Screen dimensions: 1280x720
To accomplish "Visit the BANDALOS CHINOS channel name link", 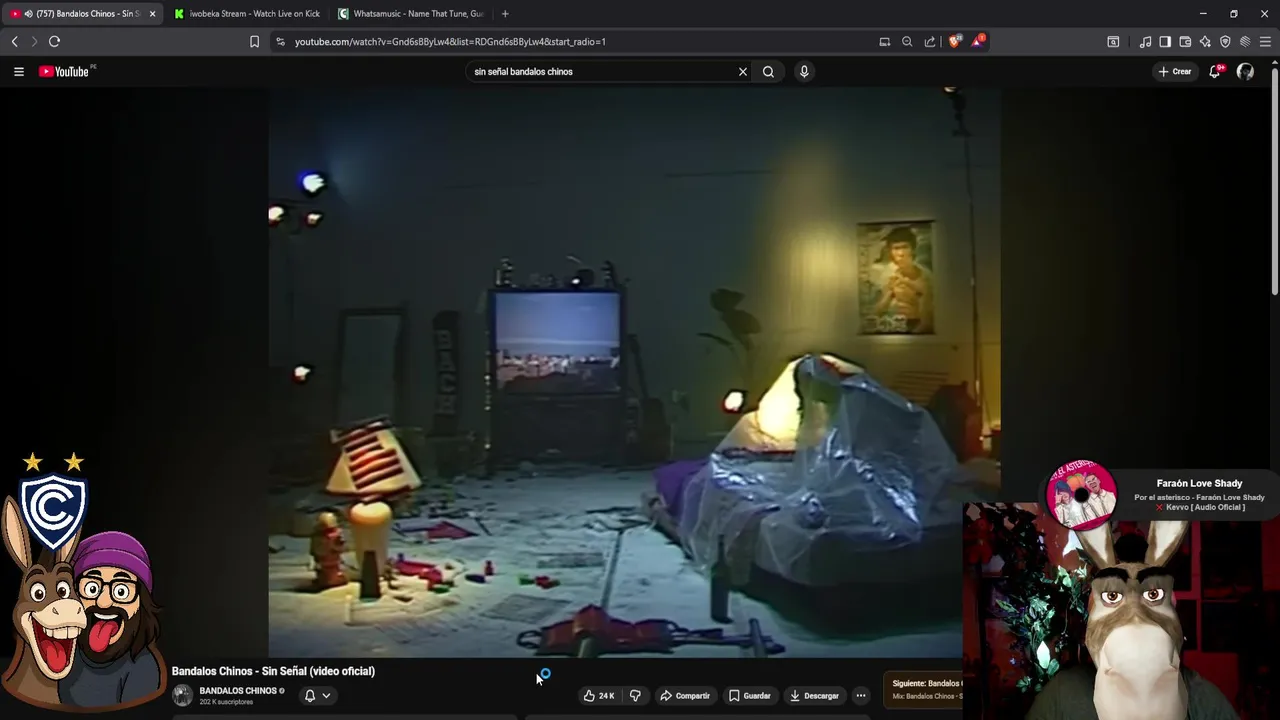I will pyautogui.click(x=238, y=690).
